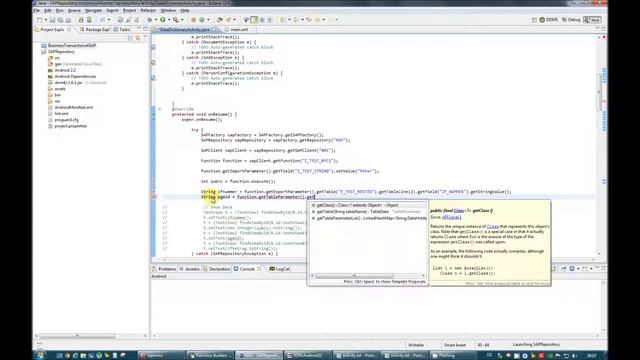
Task: Click the green Run toolbar button
Action: (163, 20)
